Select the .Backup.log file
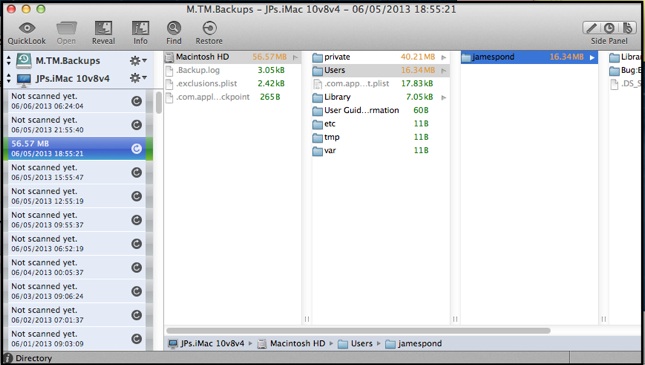 pyautogui.click(x=232, y=70)
